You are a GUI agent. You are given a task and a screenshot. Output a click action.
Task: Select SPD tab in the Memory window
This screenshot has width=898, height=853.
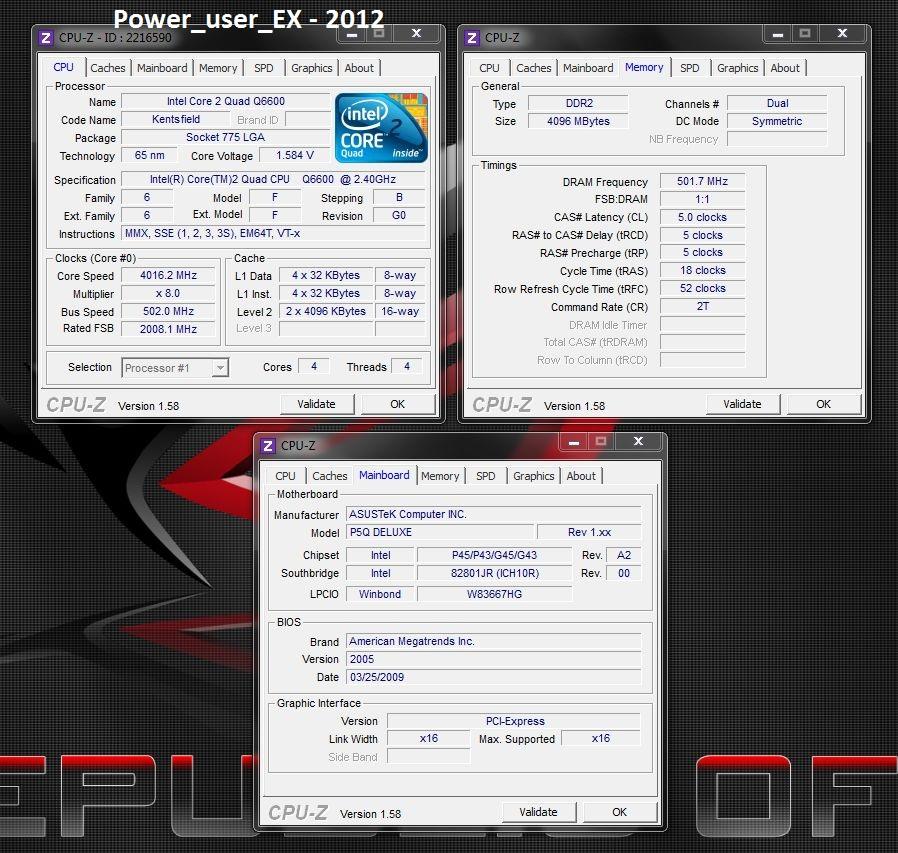pyautogui.click(x=690, y=68)
